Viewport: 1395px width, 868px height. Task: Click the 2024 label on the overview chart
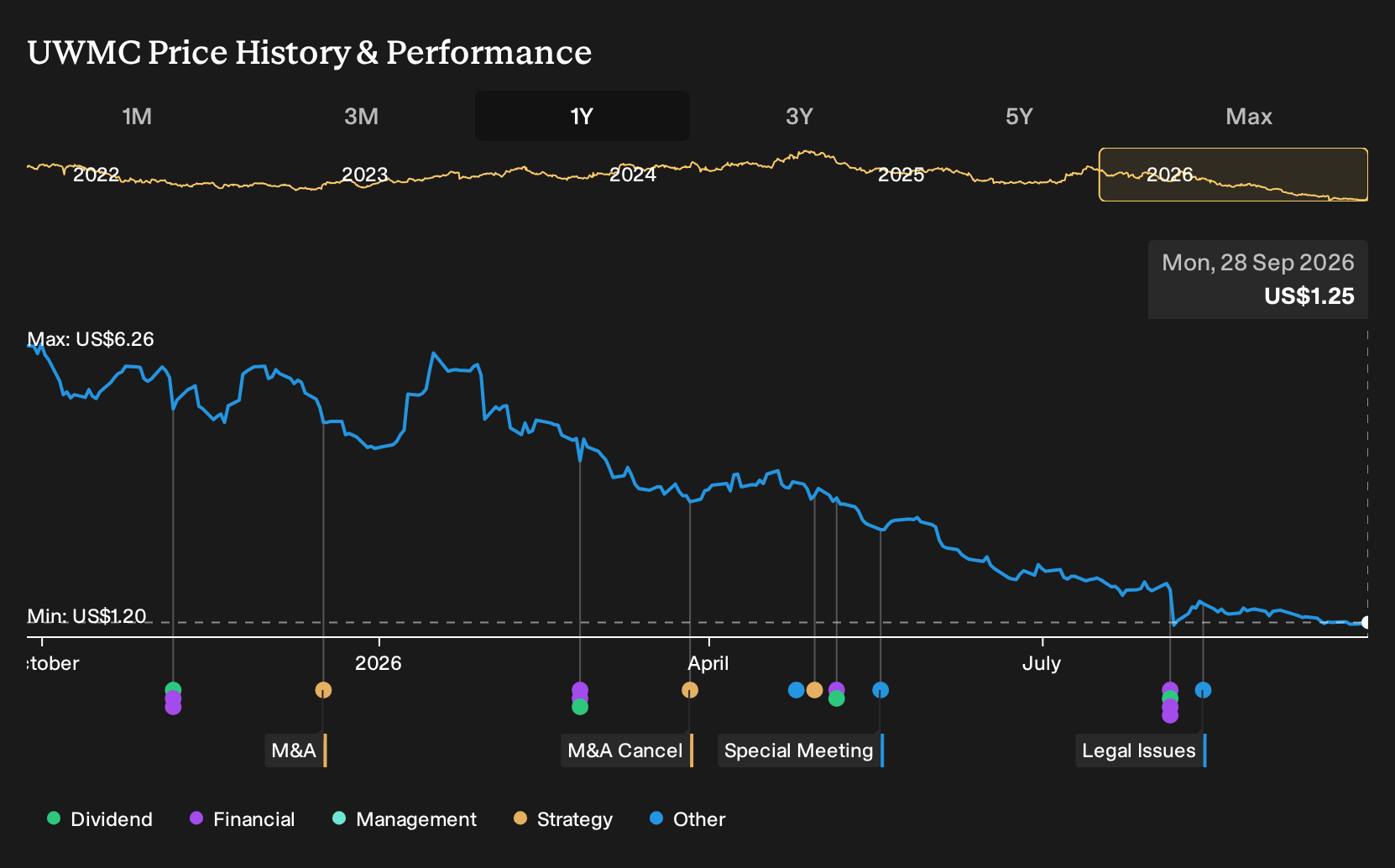633,175
